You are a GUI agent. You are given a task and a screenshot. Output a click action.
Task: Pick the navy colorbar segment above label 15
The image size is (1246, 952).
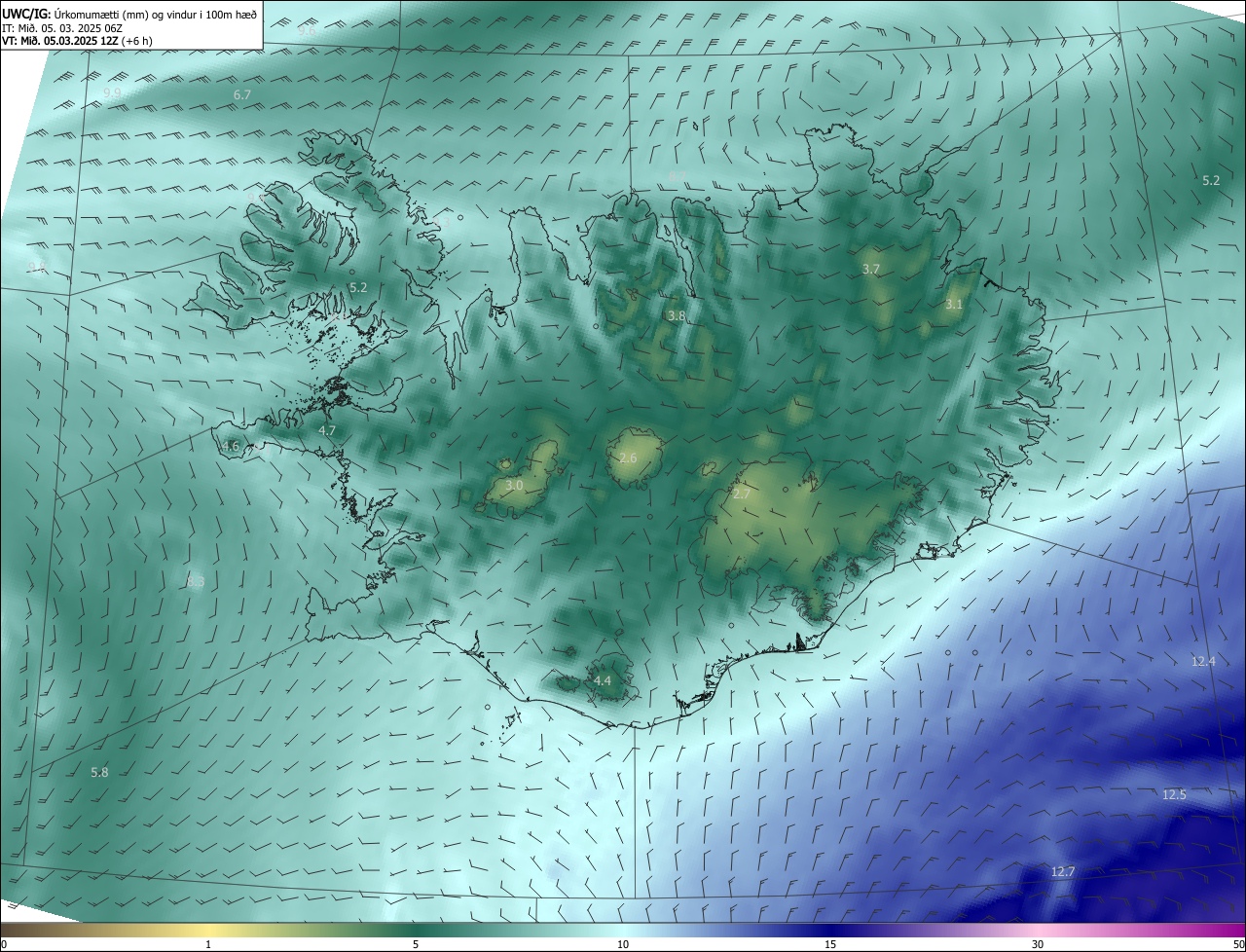830,931
